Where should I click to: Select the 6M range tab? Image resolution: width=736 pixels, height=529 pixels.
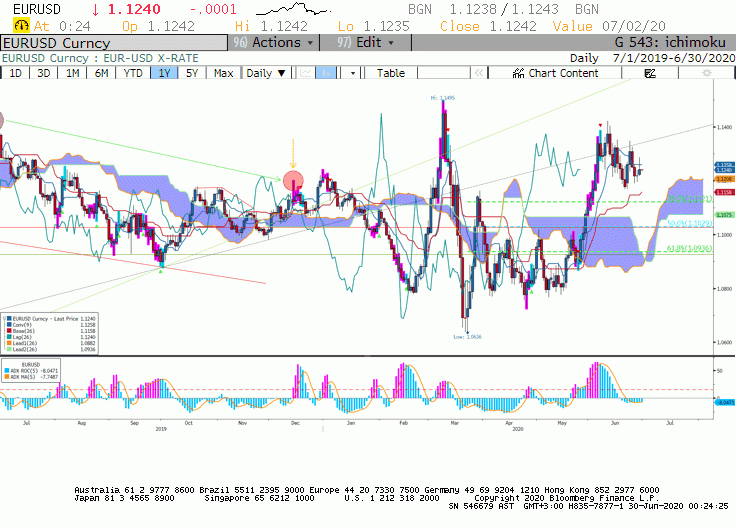point(101,73)
